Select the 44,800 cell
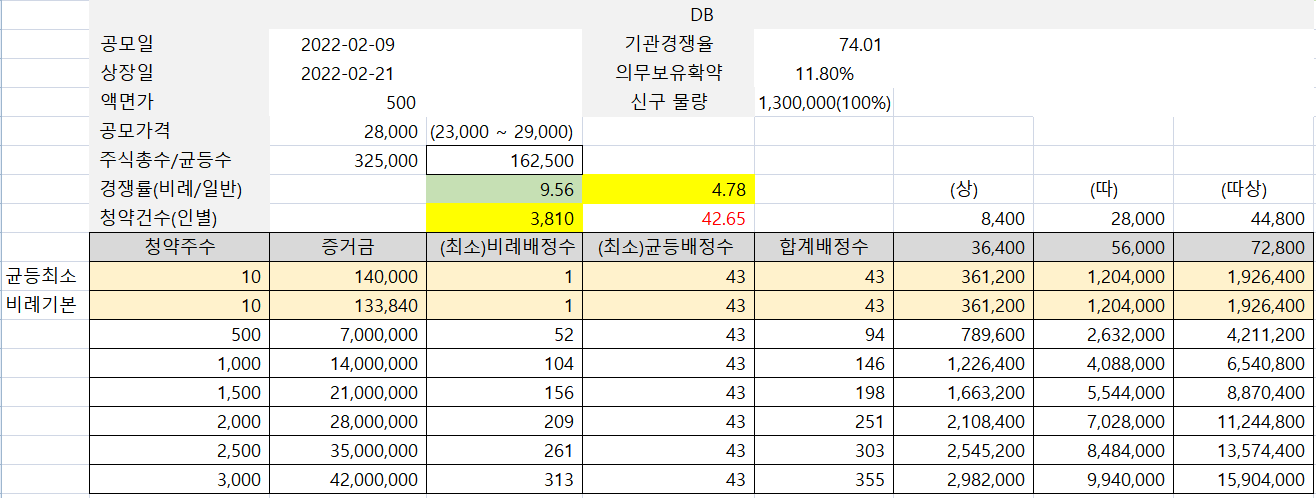 coord(1244,218)
